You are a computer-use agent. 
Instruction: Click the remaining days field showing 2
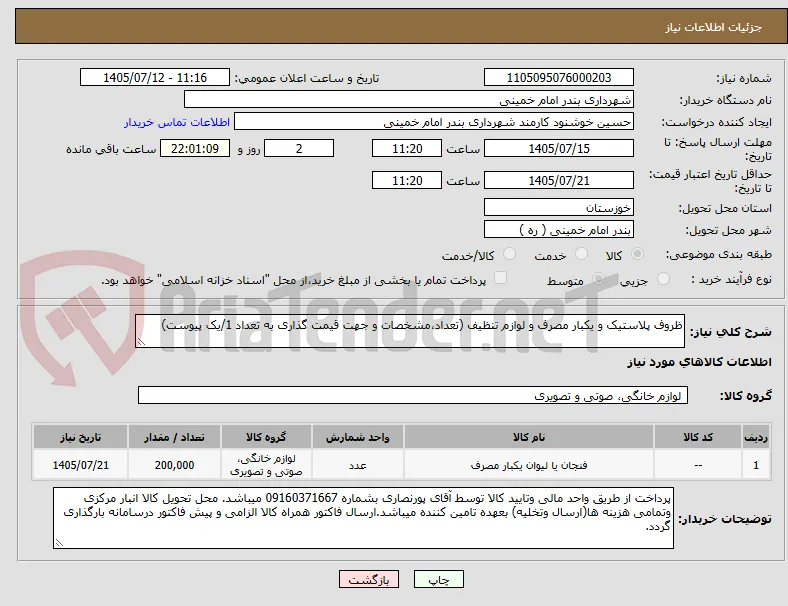pyautogui.click(x=299, y=148)
